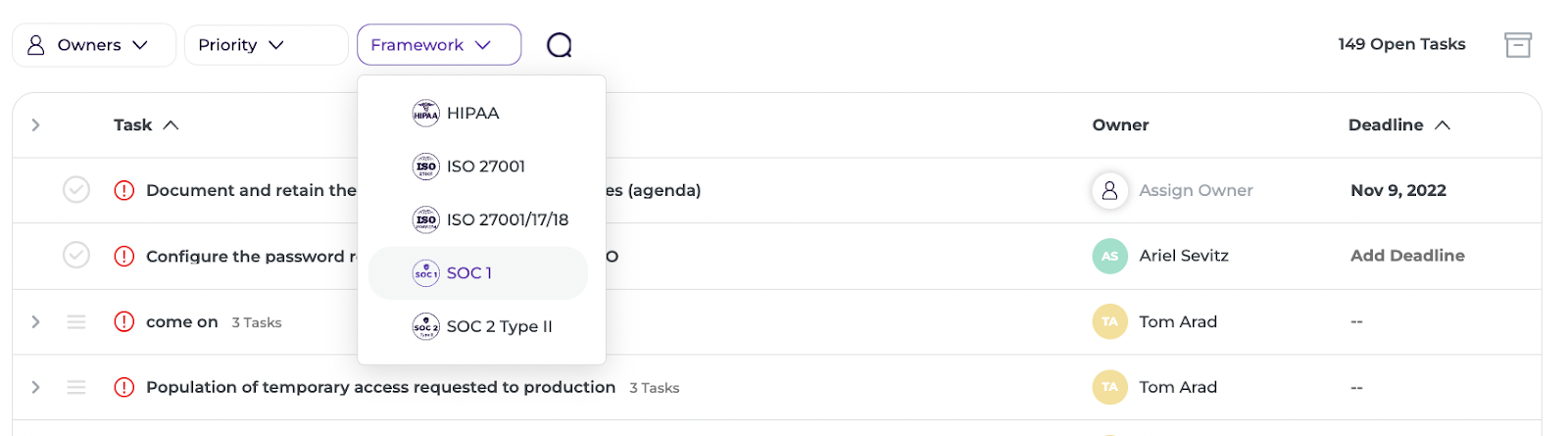Click the red alert icon beside 'come on'

(x=124, y=321)
